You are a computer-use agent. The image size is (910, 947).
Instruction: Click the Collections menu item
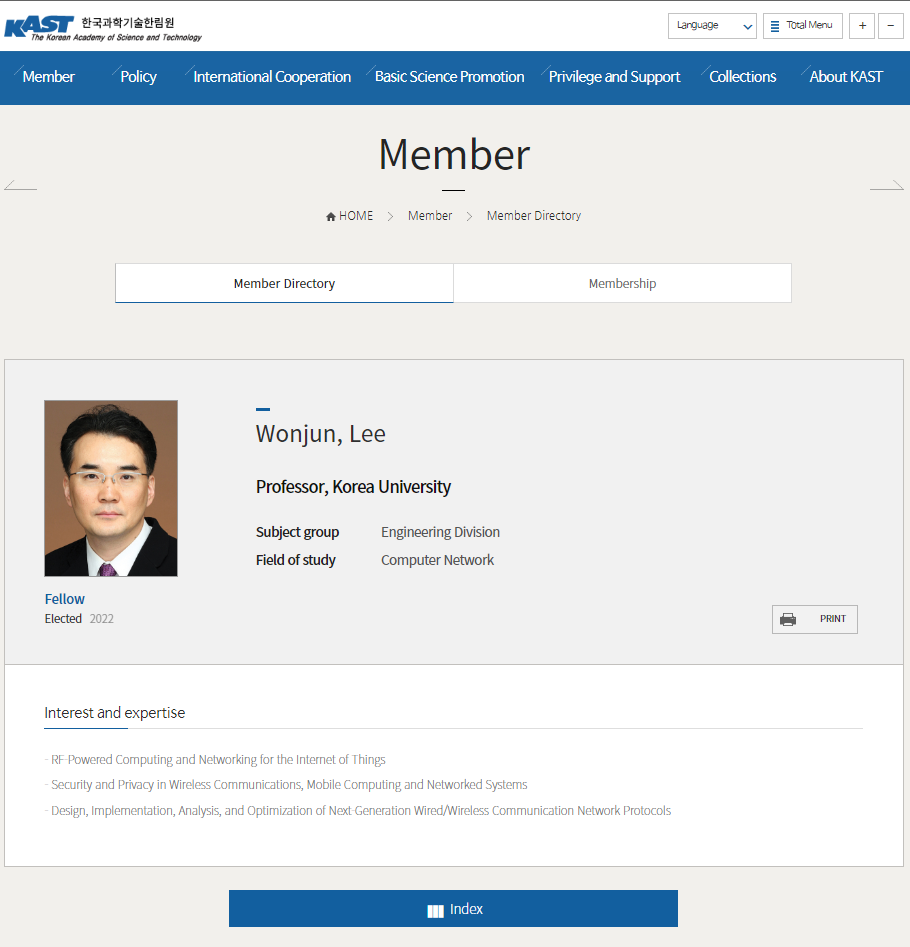tap(742, 77)
